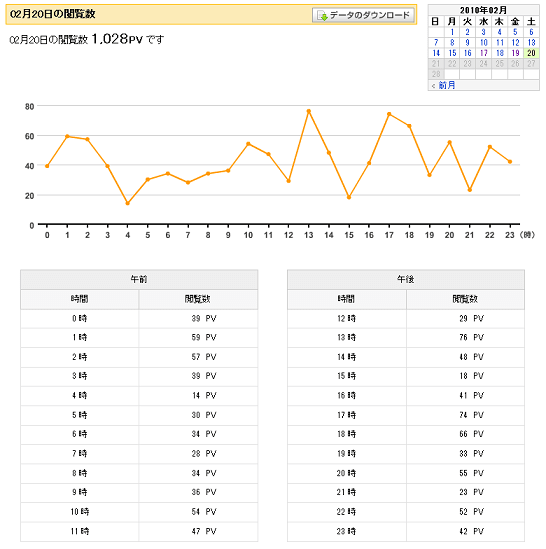This screenshot has height=549, width=546.
Task: Click the 4時 row showing 14 PV
Action: pos(139,396)
